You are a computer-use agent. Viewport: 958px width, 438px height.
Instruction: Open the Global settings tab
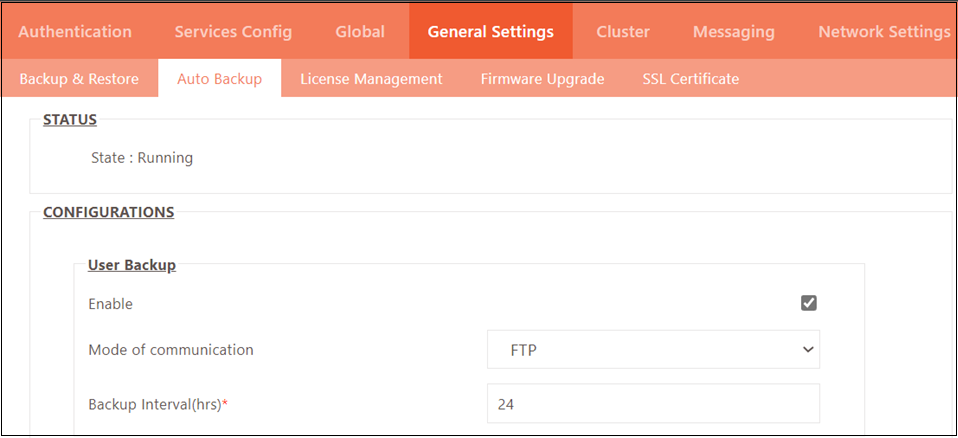click(360, 32)
